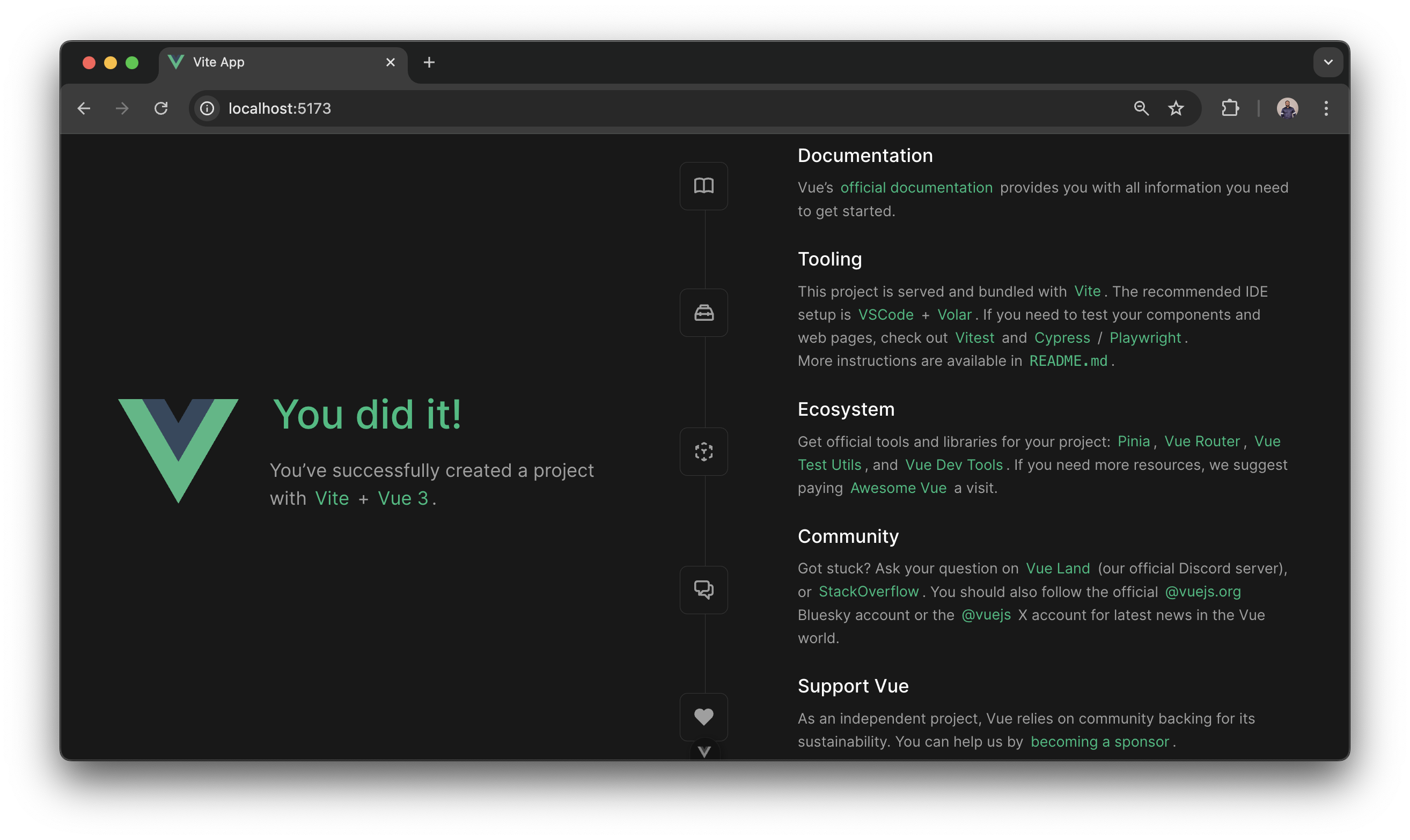Click the Support Vue heart icon
Screen dimensions: 1410x840
pyautogui.click(x=703, y=717)
